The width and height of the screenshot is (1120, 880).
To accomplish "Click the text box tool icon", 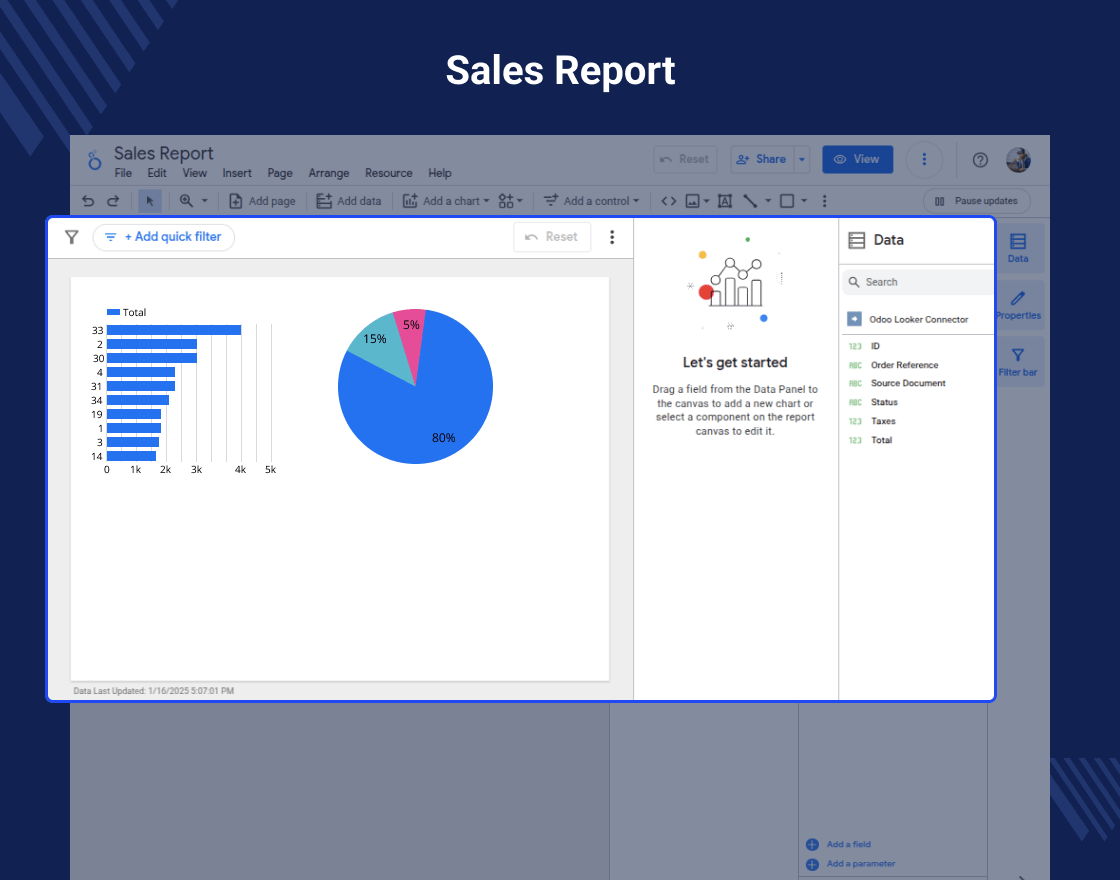I will pyautogui.click(x=724, y=201).
